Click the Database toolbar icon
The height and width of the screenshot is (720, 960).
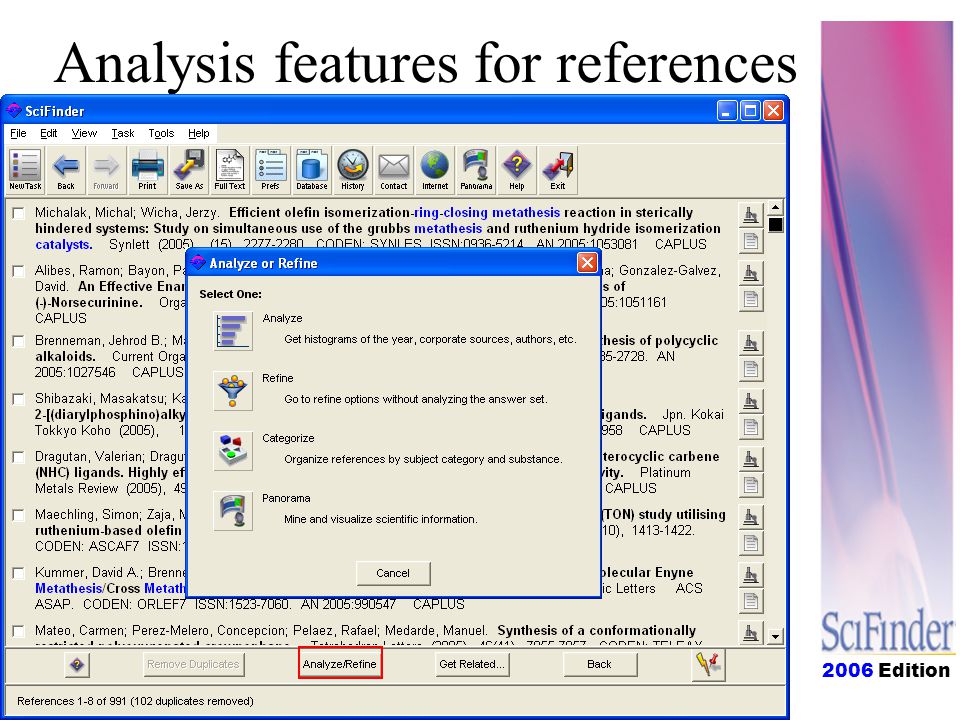pos(312,170)
